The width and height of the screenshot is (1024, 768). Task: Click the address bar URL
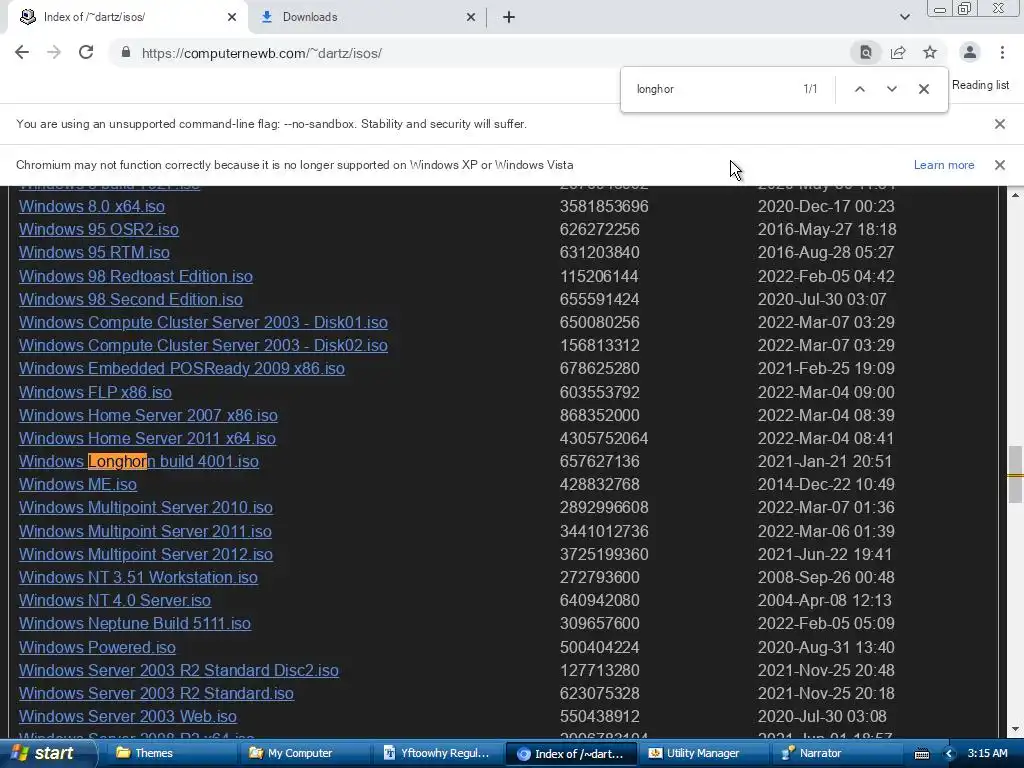point(261,53)
